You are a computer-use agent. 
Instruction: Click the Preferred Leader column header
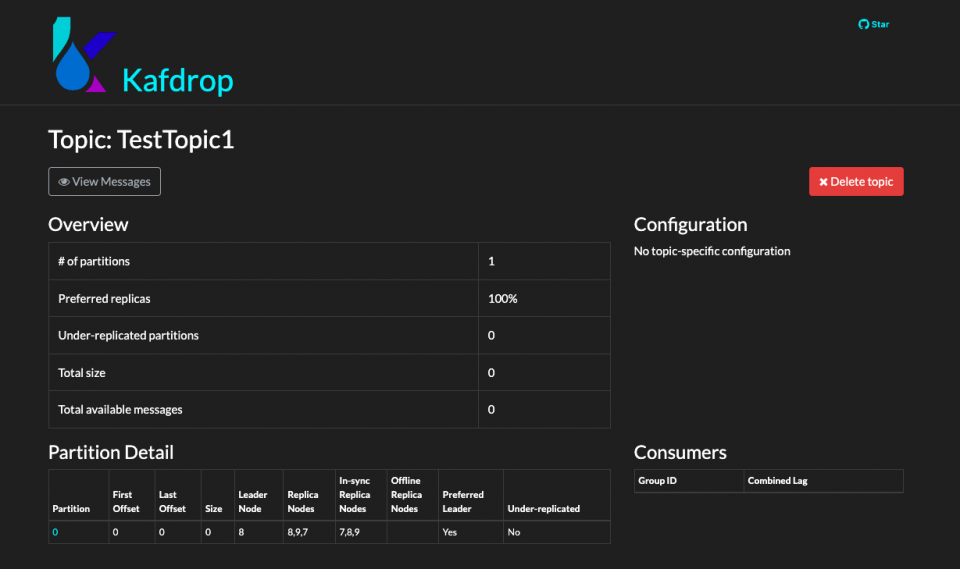click(x=463, y=501)
